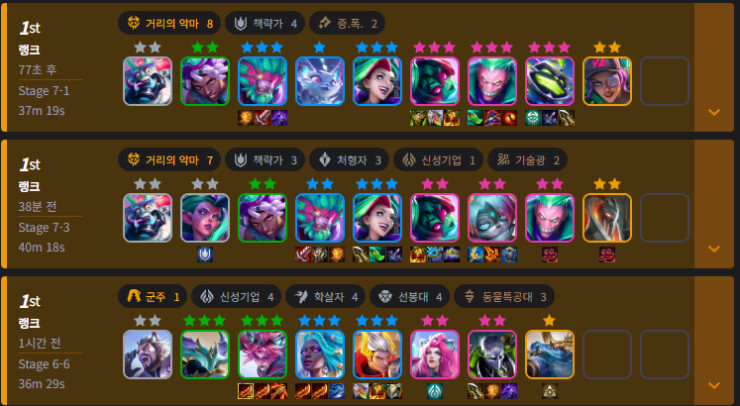Expand details of the Stage 7-3 match
Viewport: 740px width, 406px height.
point(714,249)
